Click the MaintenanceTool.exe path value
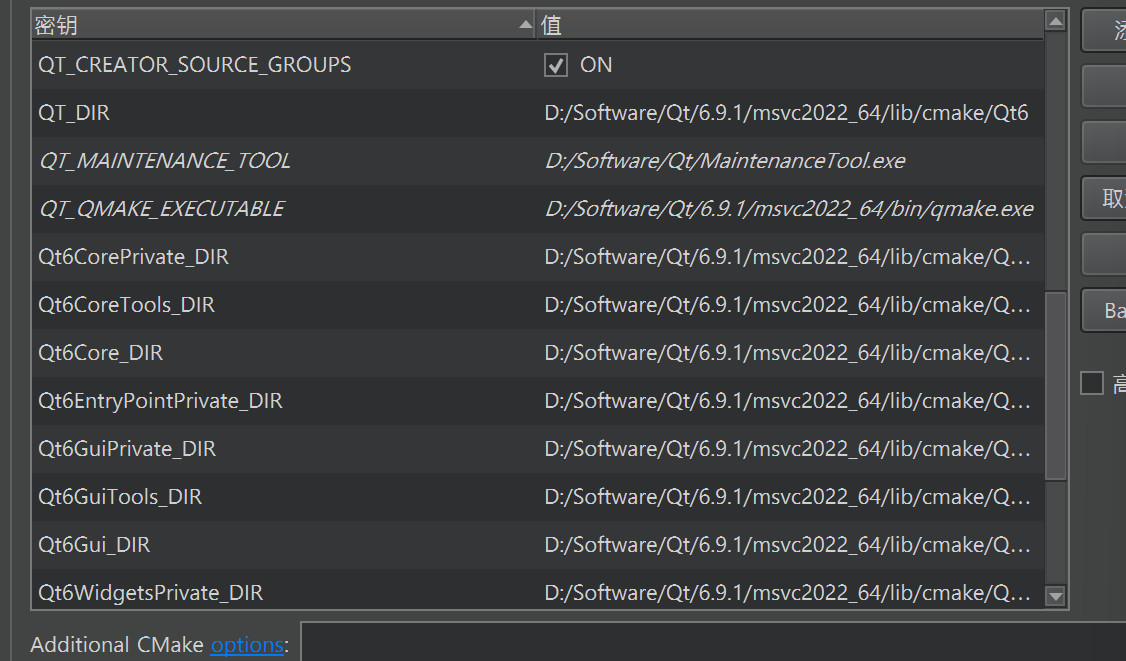Viewport: 1126px width, 661px height. (x=725, y=161)
